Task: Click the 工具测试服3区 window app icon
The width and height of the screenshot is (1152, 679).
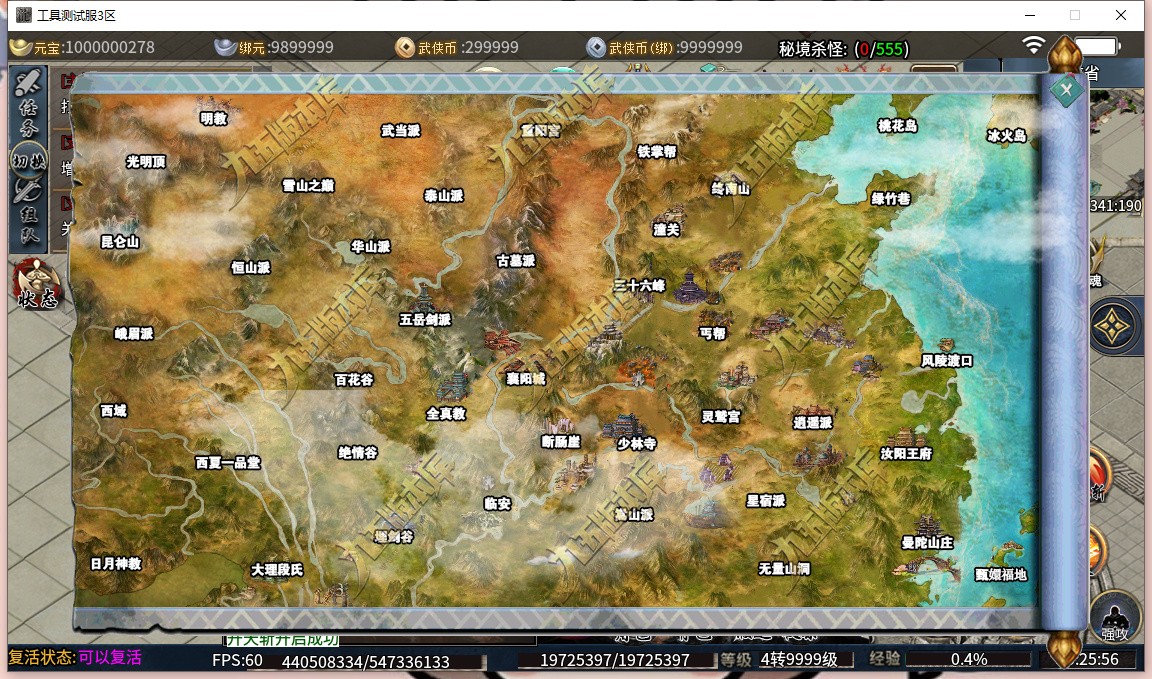Action: tap(24, 15)
